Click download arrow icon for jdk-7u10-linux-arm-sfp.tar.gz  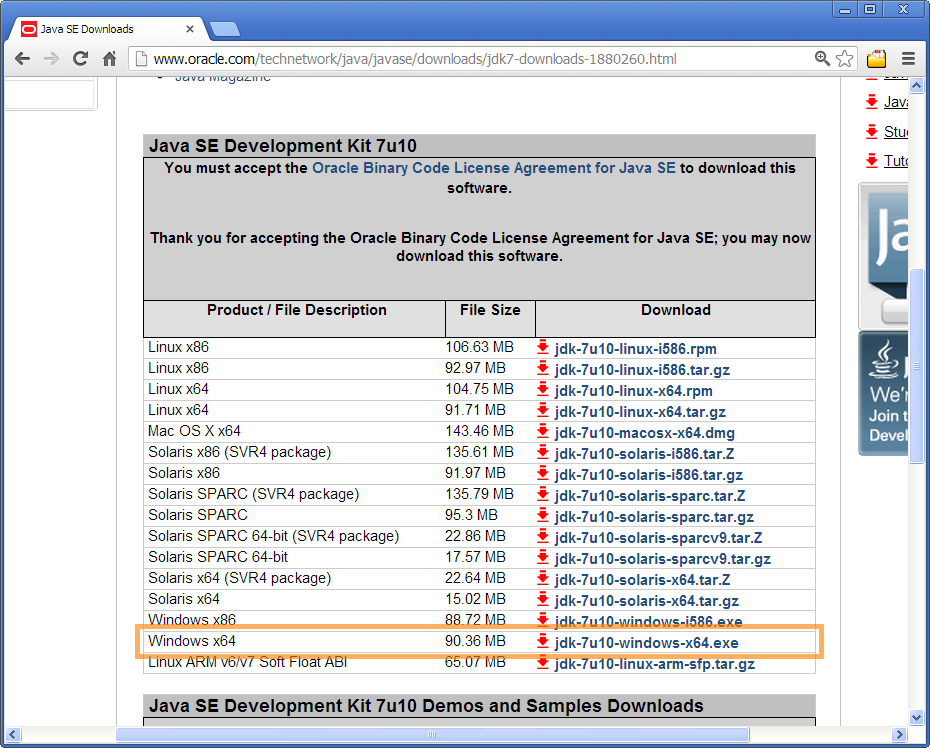tap(543, 662)
